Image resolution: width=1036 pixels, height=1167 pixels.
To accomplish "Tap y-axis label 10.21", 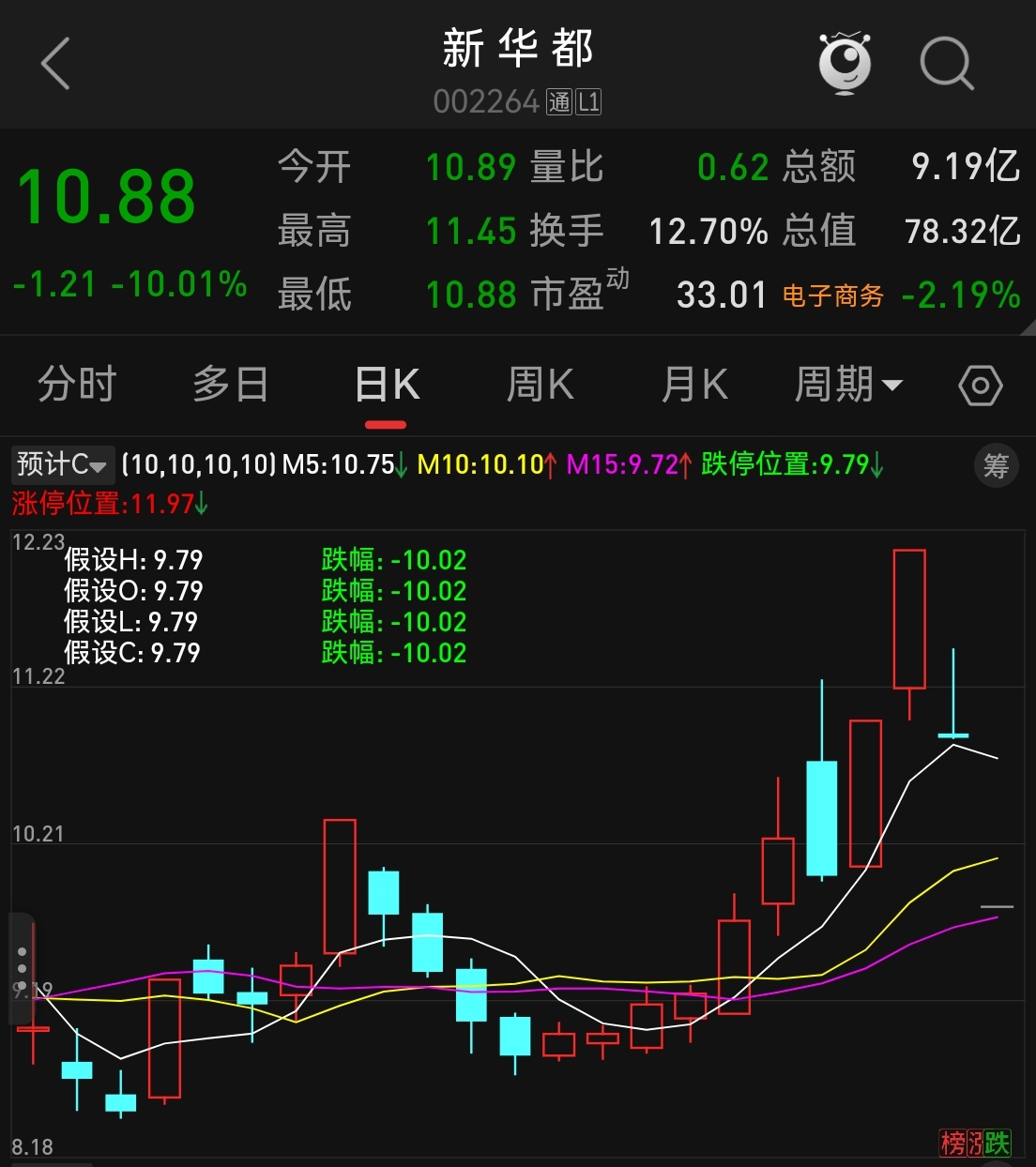I will click(38, 834).
